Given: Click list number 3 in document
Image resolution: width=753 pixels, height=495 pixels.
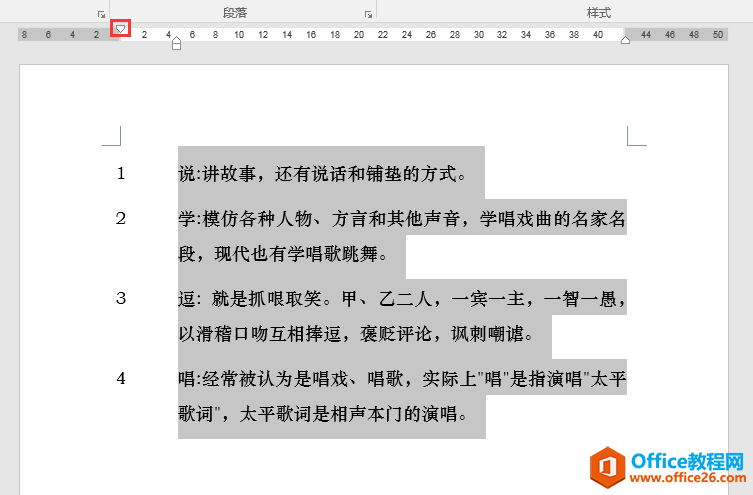Looking at the screenshot, I should click(x=121, y=298).
